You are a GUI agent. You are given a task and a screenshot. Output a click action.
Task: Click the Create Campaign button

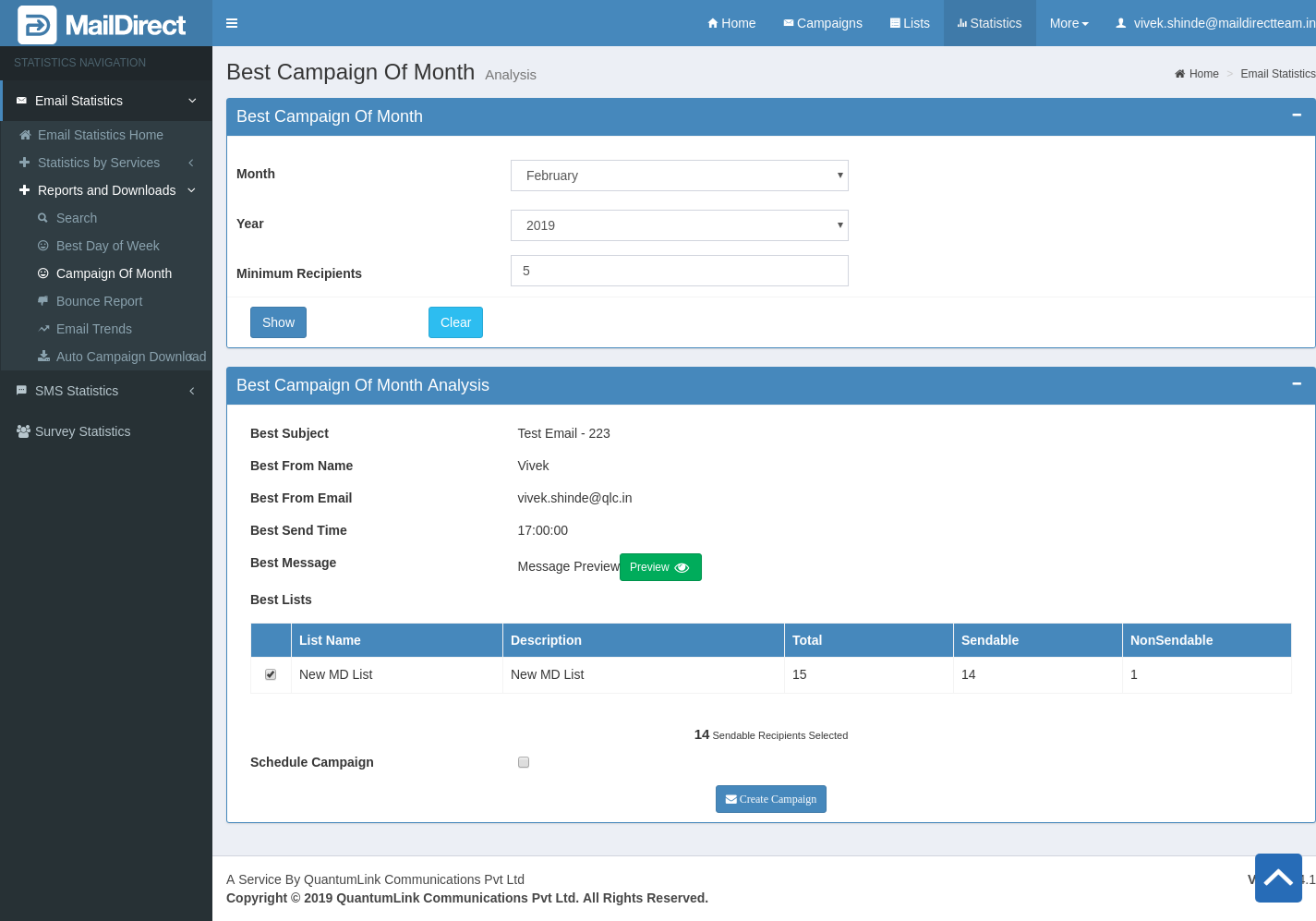[770, 799]
